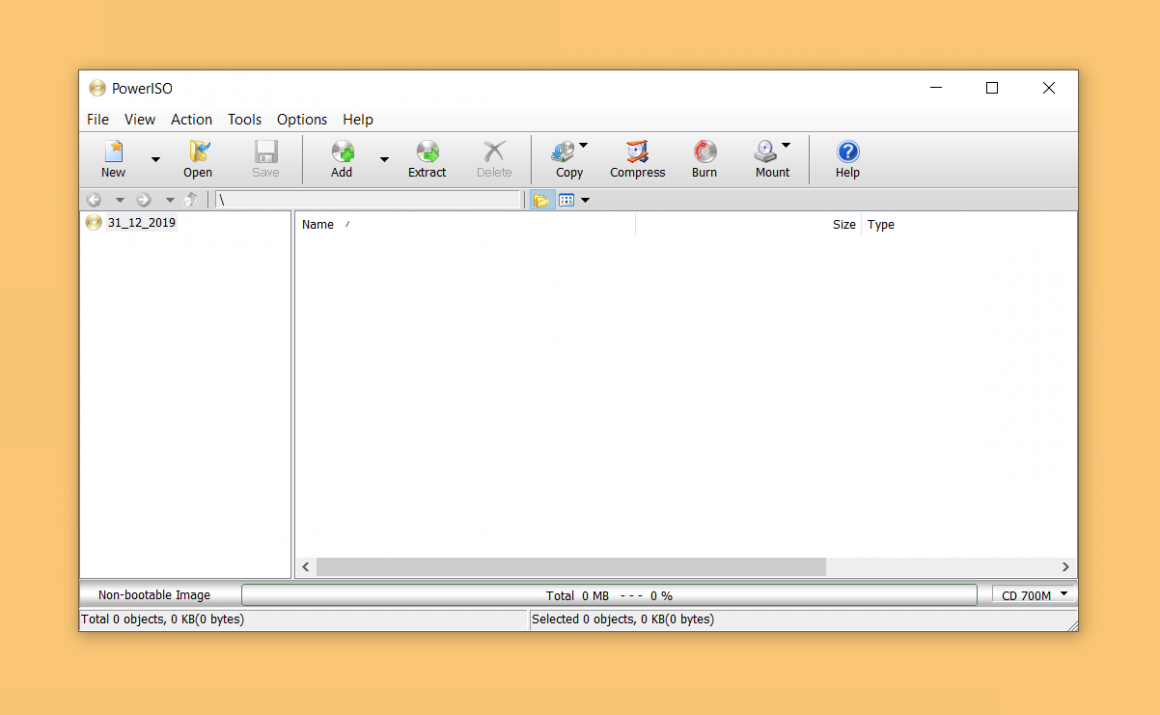Click the Compress toolbar icon
1160x715 pixels.
(637, 152)
